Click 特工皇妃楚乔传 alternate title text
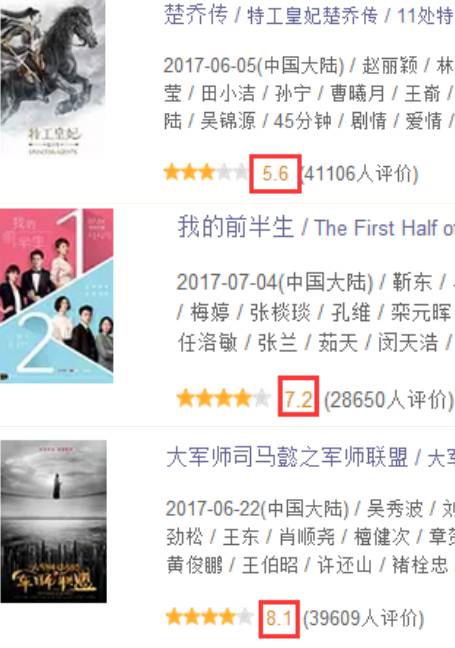 [312, 15]
